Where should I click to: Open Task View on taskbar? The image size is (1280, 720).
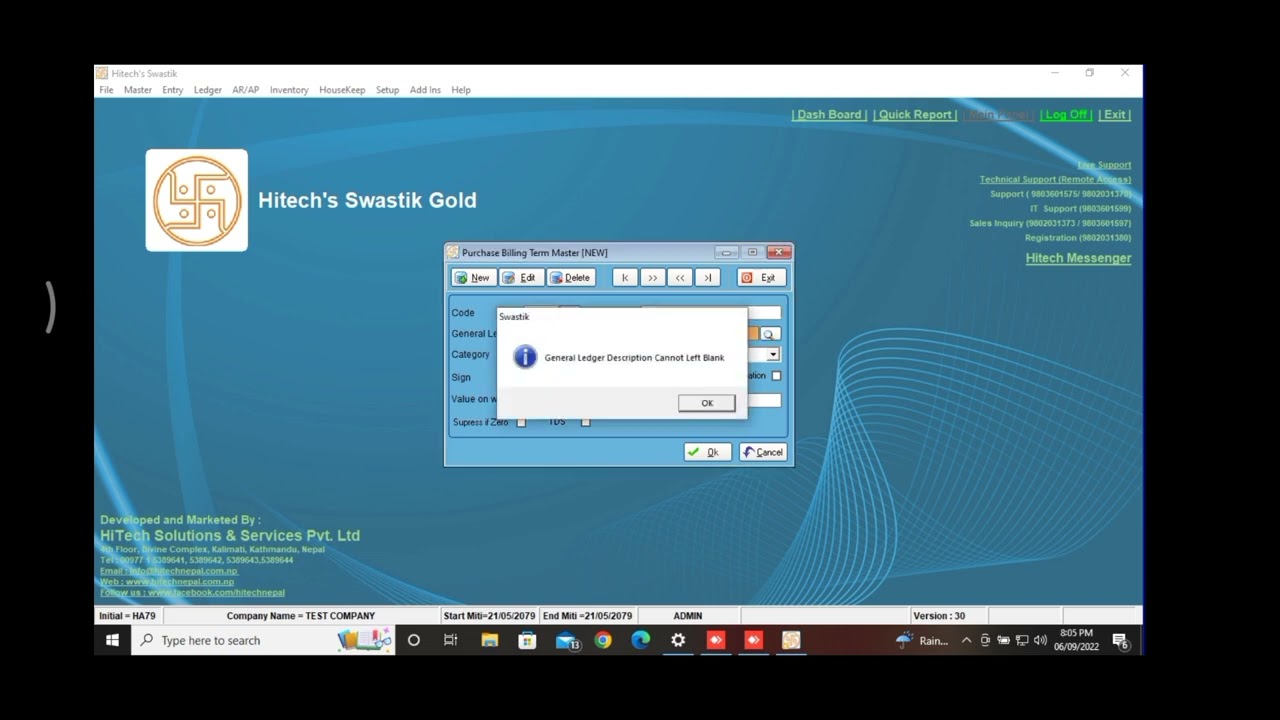pos(450,640)
